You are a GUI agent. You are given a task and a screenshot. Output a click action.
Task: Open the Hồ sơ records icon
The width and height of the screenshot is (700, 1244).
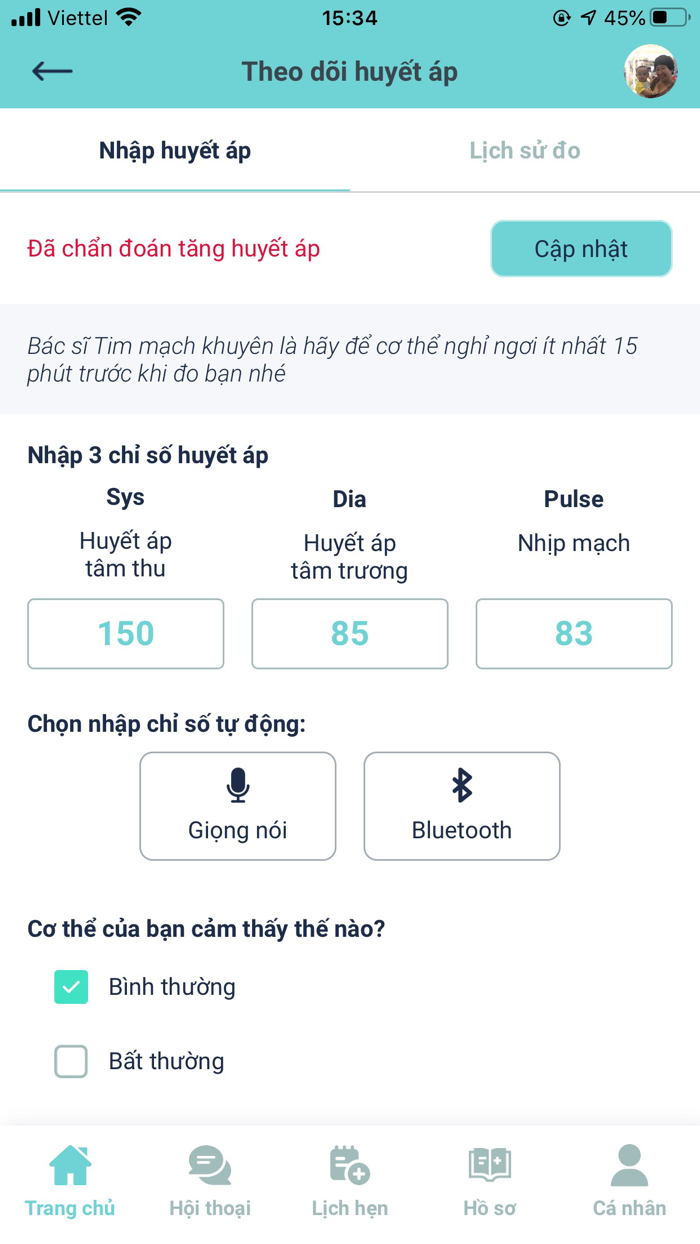489,1165
